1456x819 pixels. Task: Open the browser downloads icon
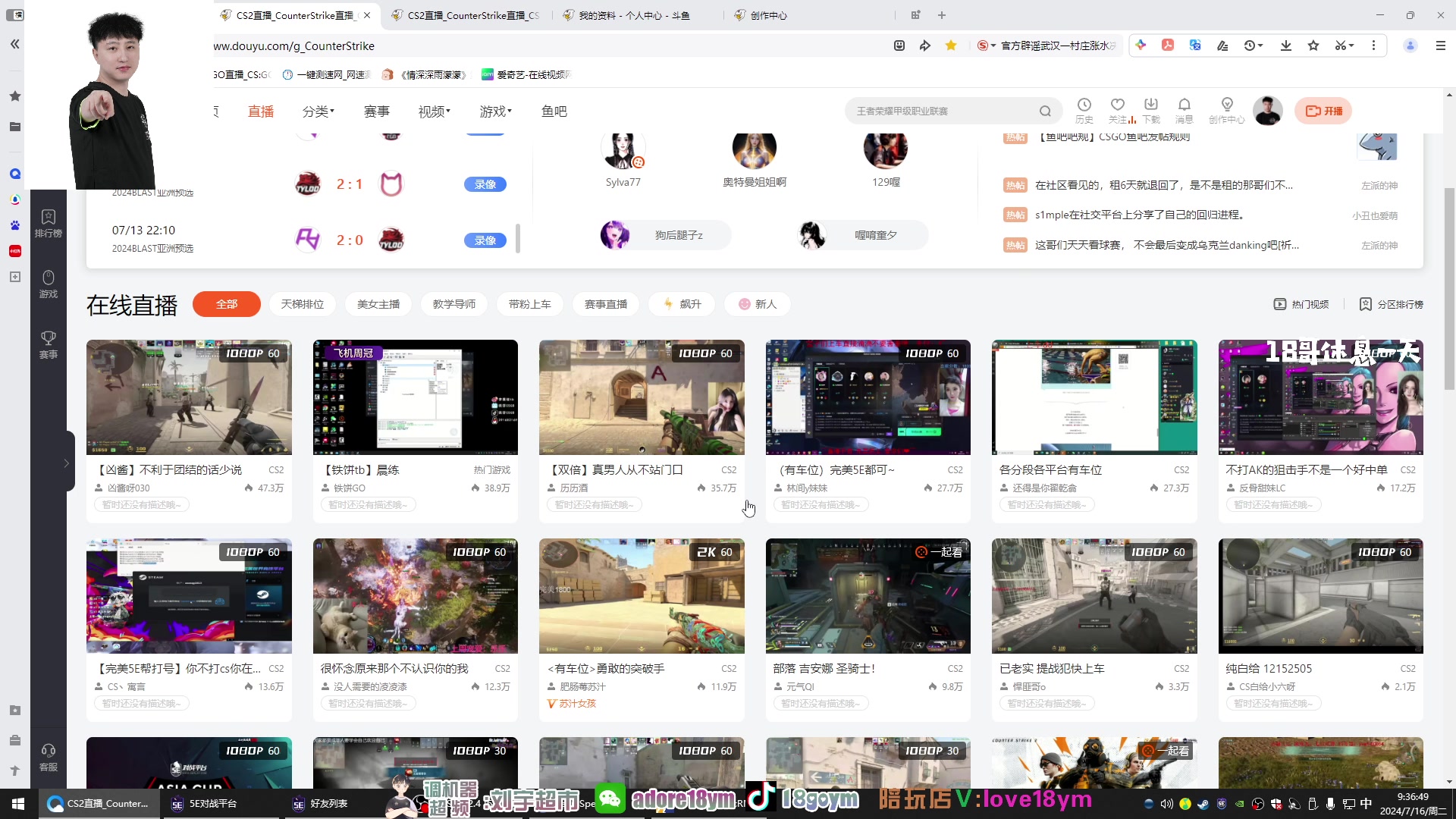pos(1286,45)
